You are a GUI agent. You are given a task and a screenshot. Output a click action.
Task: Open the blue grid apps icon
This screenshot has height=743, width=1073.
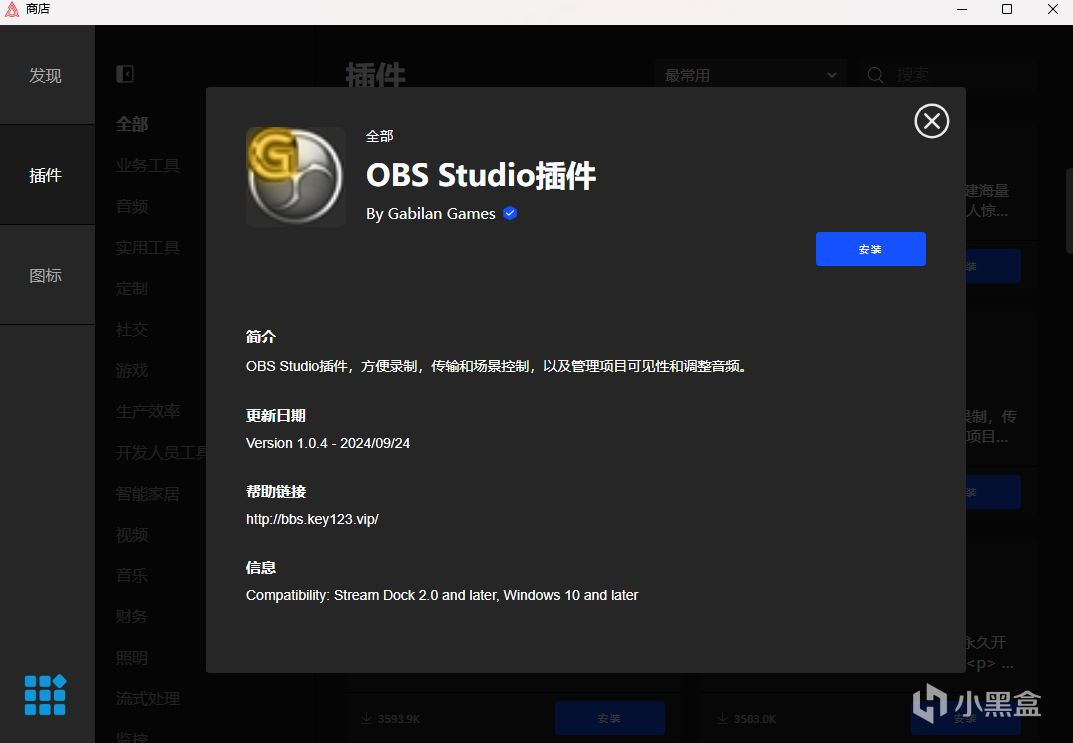(x=45, y=695)
